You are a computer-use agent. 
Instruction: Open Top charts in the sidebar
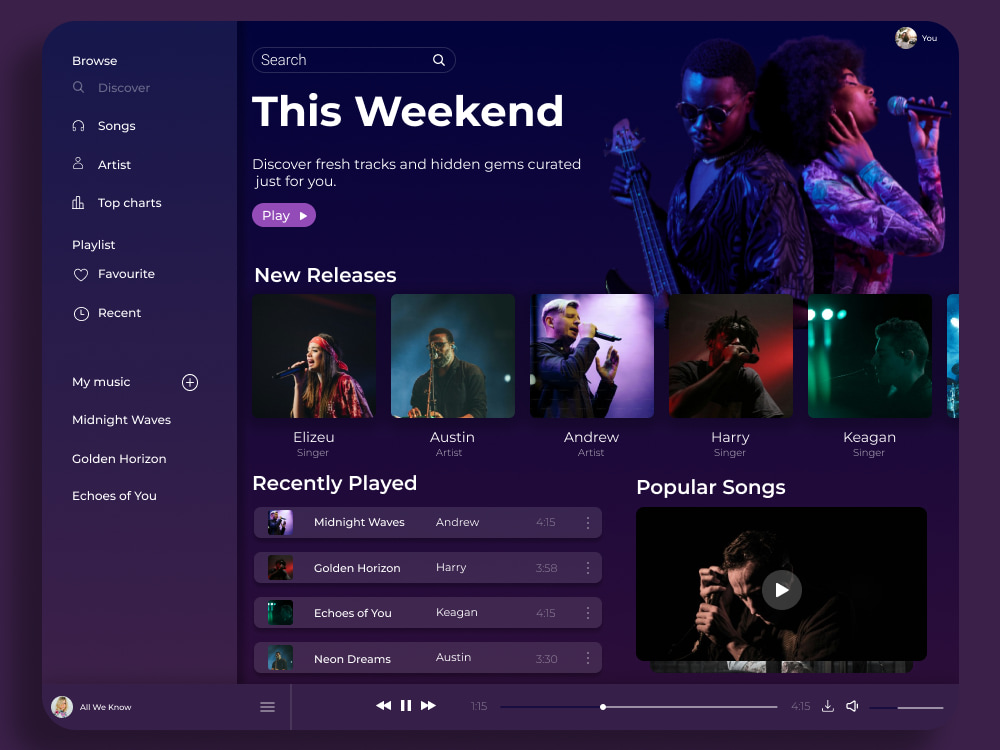tap(129, 203)
